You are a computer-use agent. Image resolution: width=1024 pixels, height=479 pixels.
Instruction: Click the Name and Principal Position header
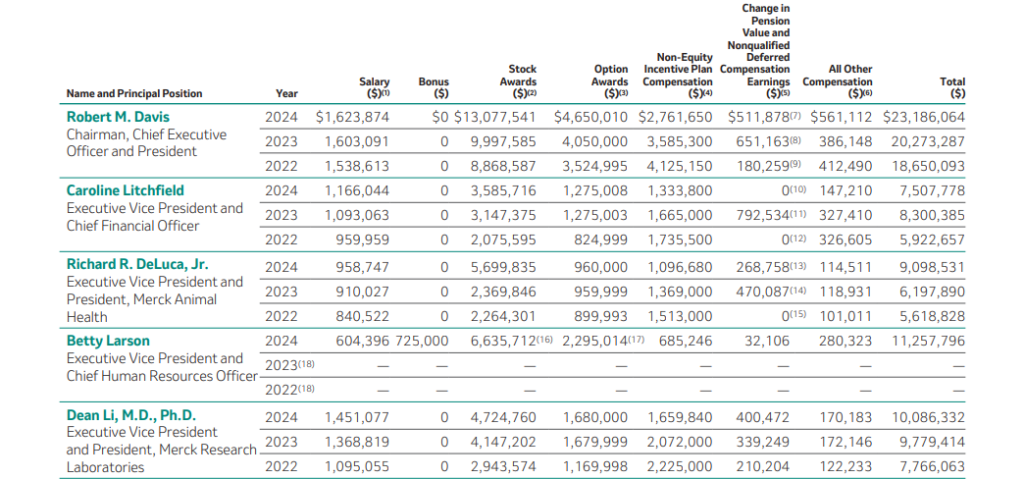(134, 94)
